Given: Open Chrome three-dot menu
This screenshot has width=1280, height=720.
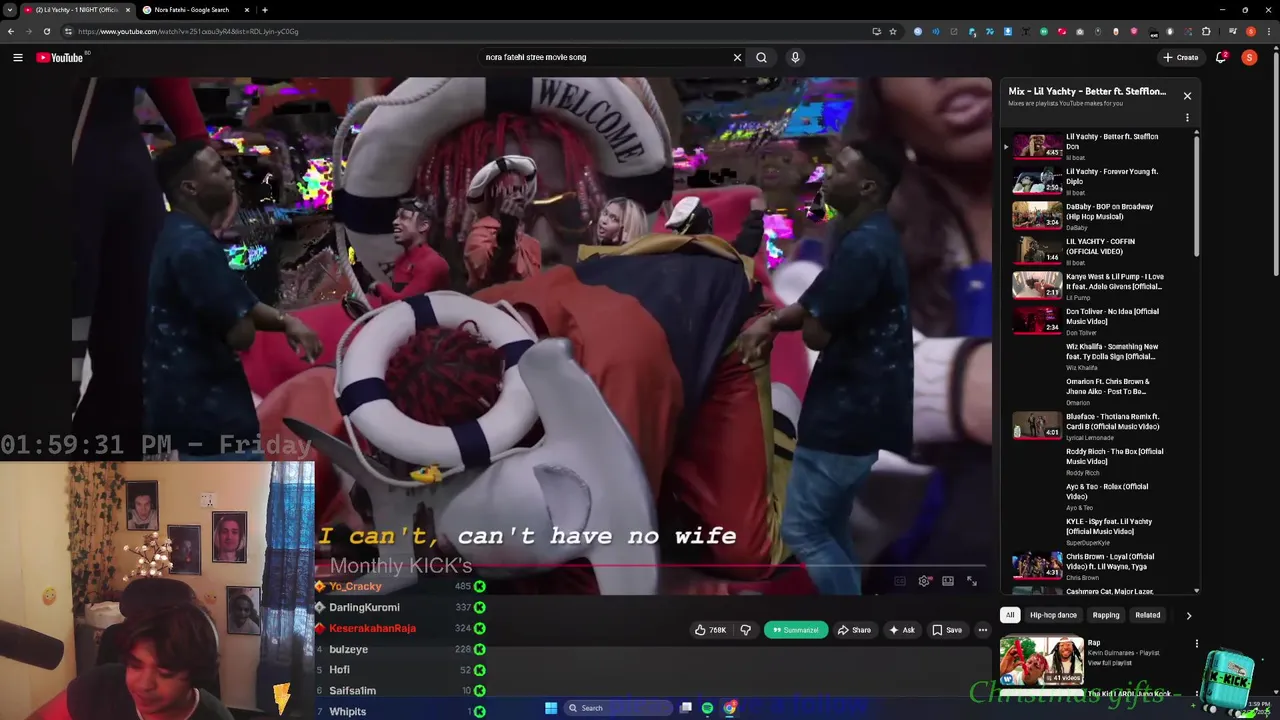Looking at the screenshot, I should click(x=1269, y=31).
